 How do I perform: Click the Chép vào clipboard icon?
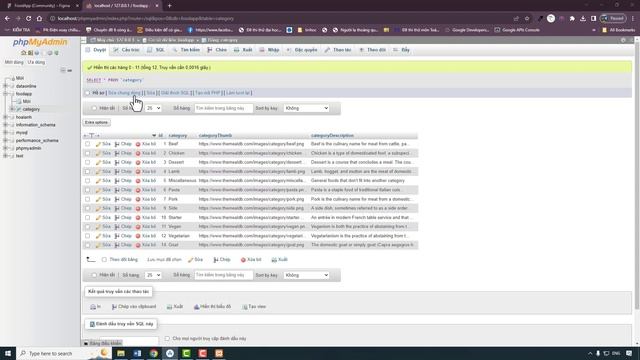(114, 307)
